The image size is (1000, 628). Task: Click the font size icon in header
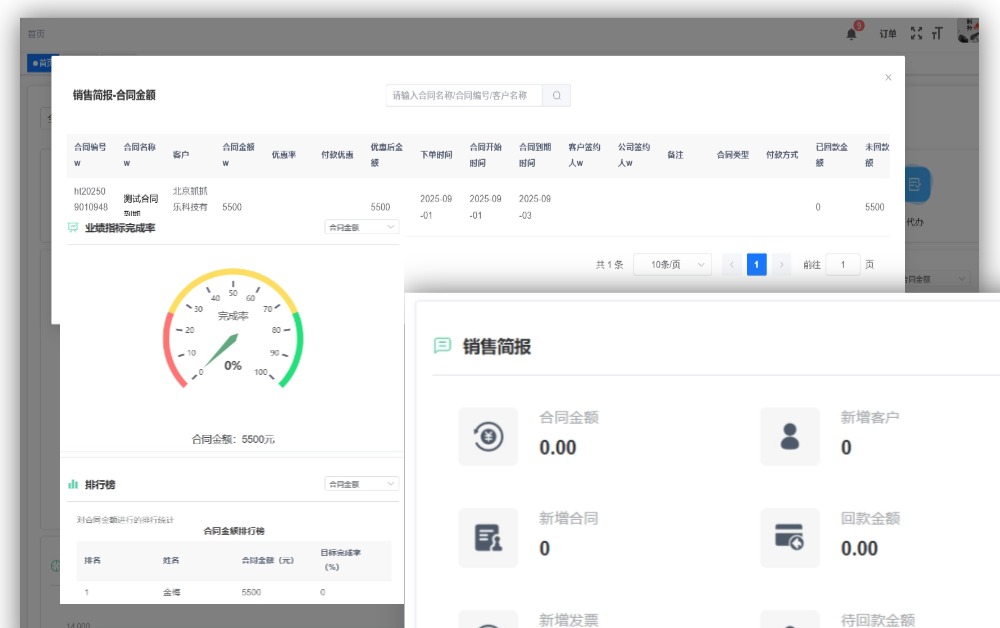937,33
